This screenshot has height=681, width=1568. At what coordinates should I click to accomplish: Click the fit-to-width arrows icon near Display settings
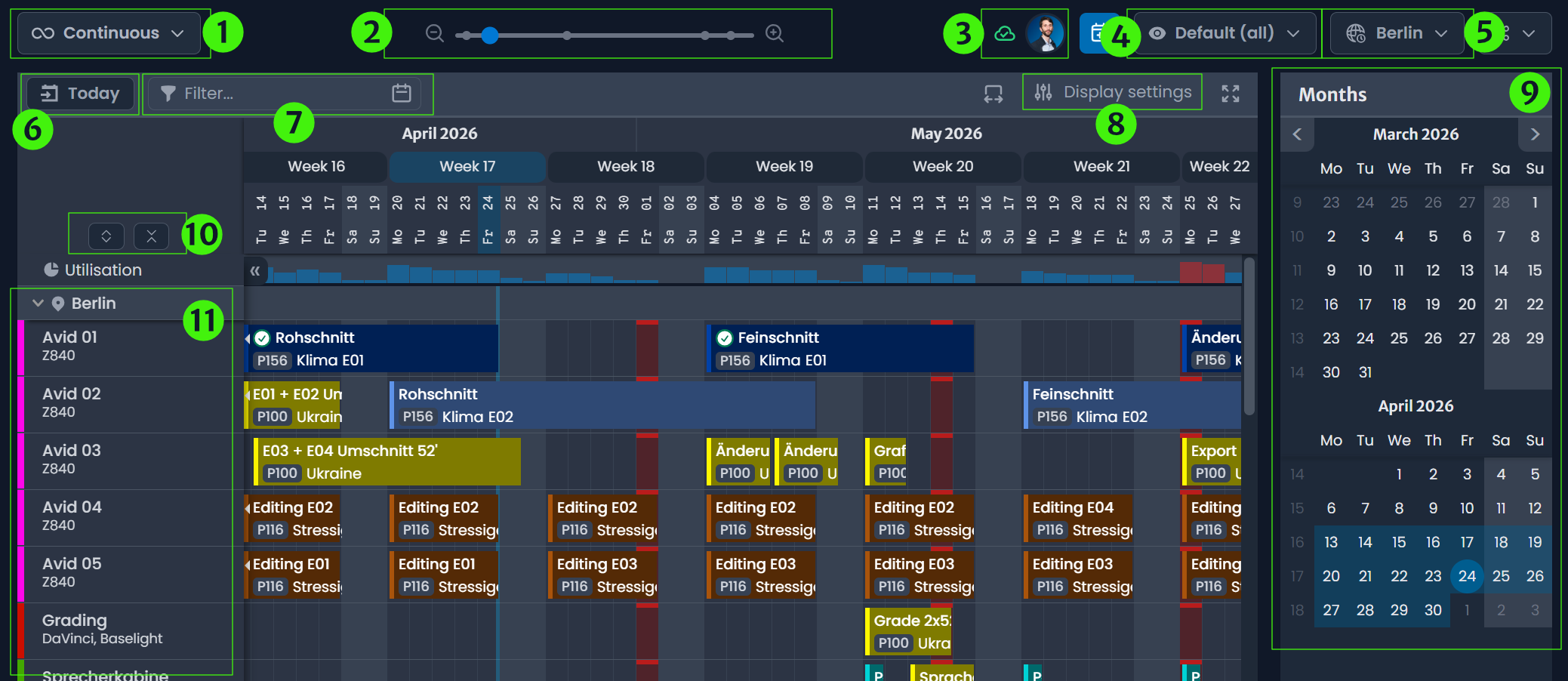click(x=993, y=92)
